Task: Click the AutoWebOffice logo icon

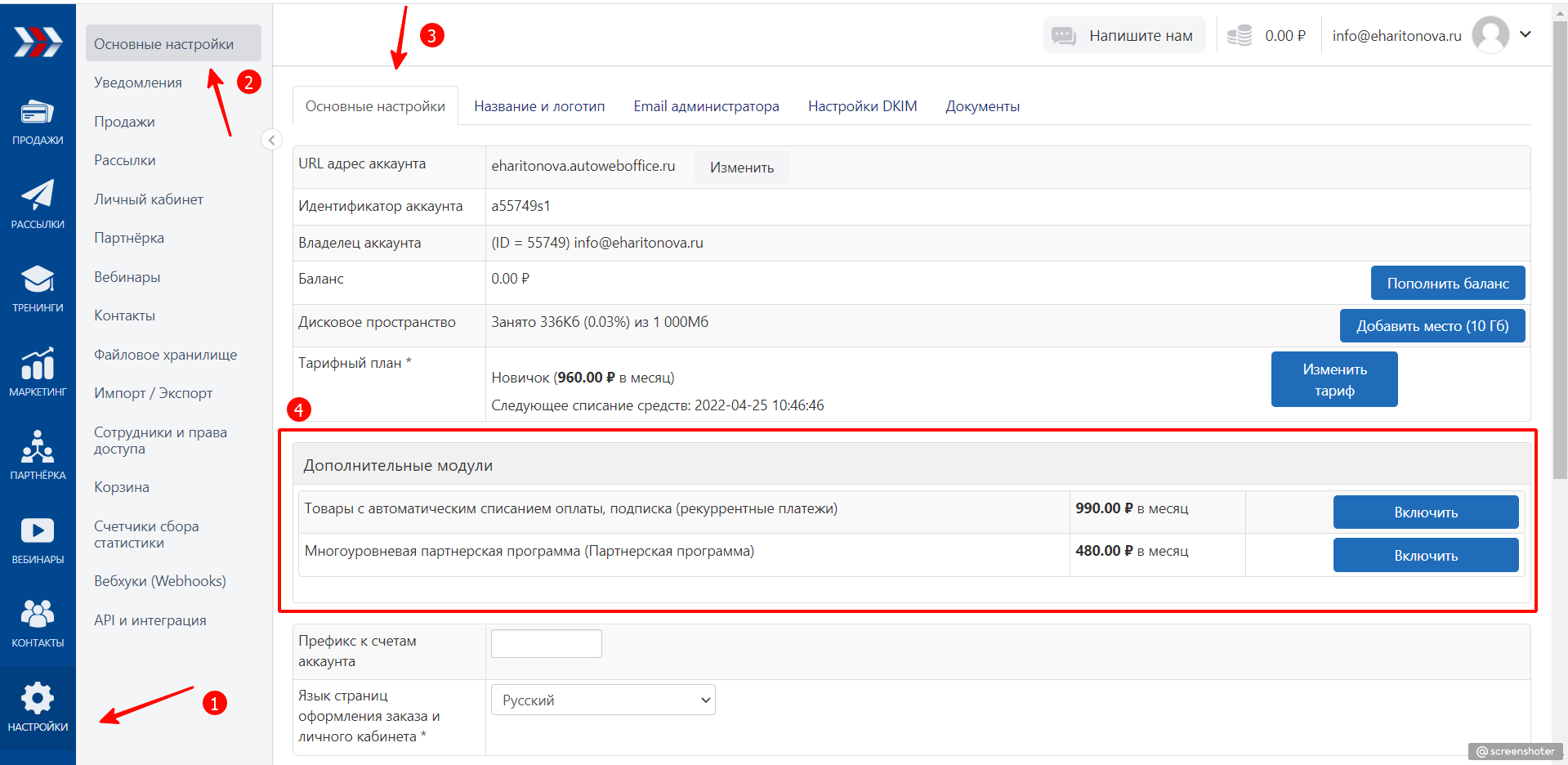Action: point(38,42)
